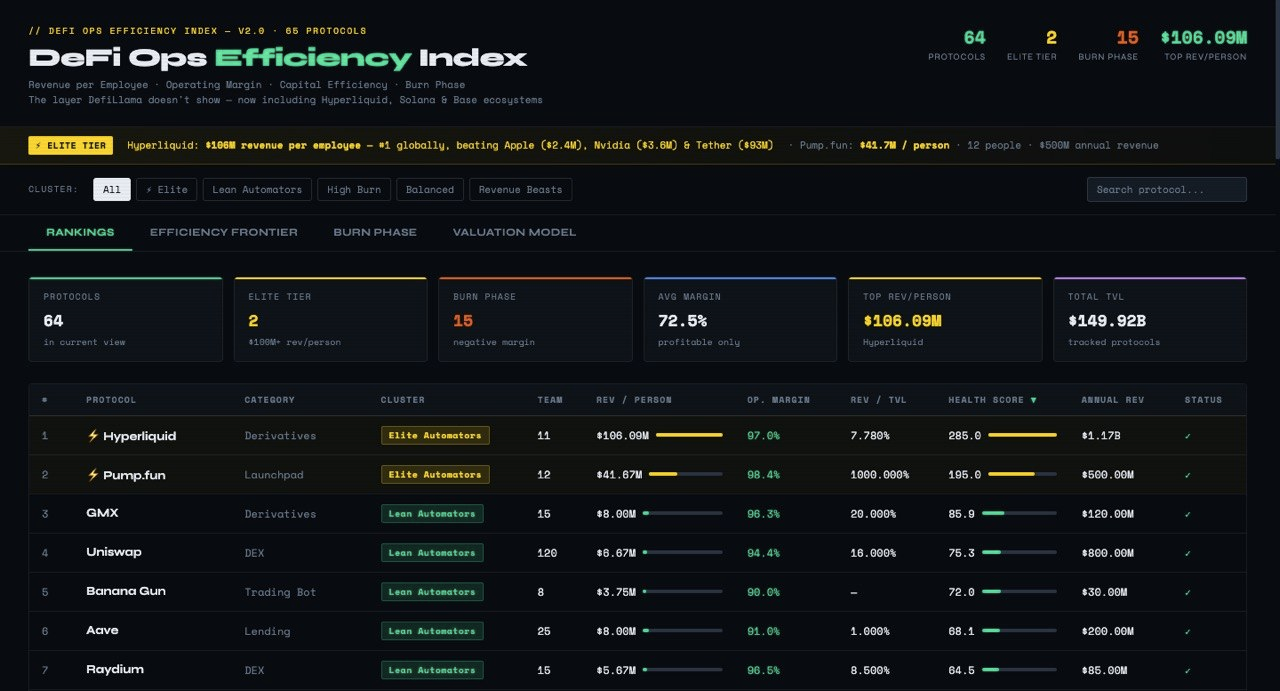
Task: Open the Burn Phase summary card
Action: (x=535, y=319)
